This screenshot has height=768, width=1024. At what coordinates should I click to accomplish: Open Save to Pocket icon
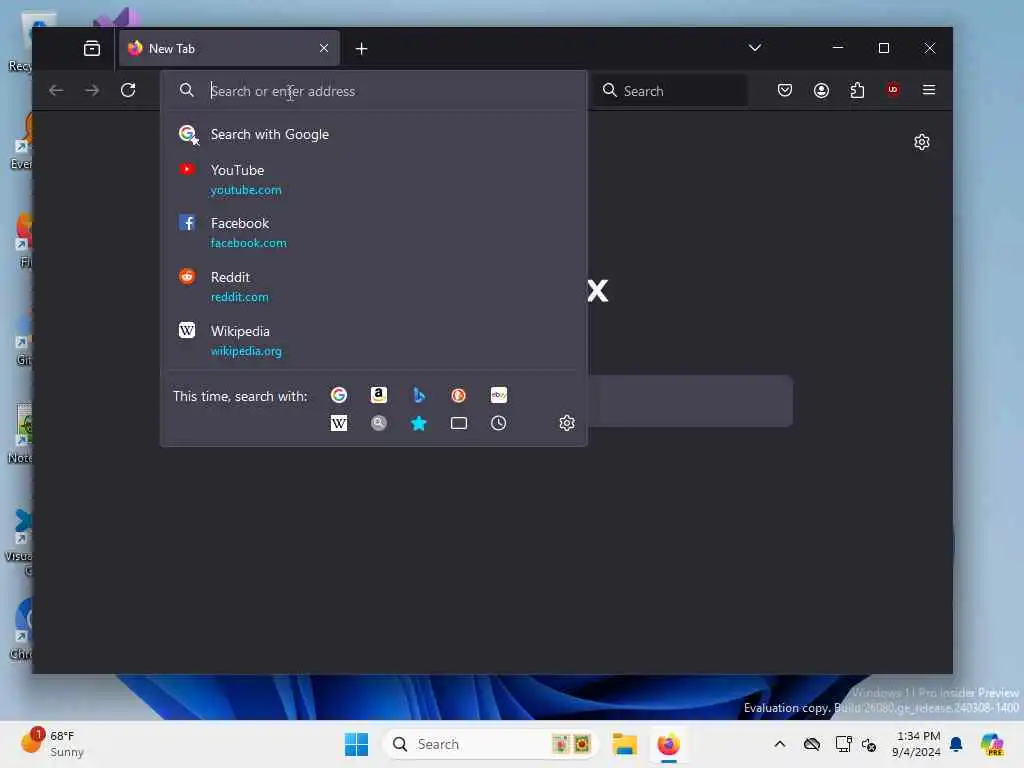coord(785,90)
